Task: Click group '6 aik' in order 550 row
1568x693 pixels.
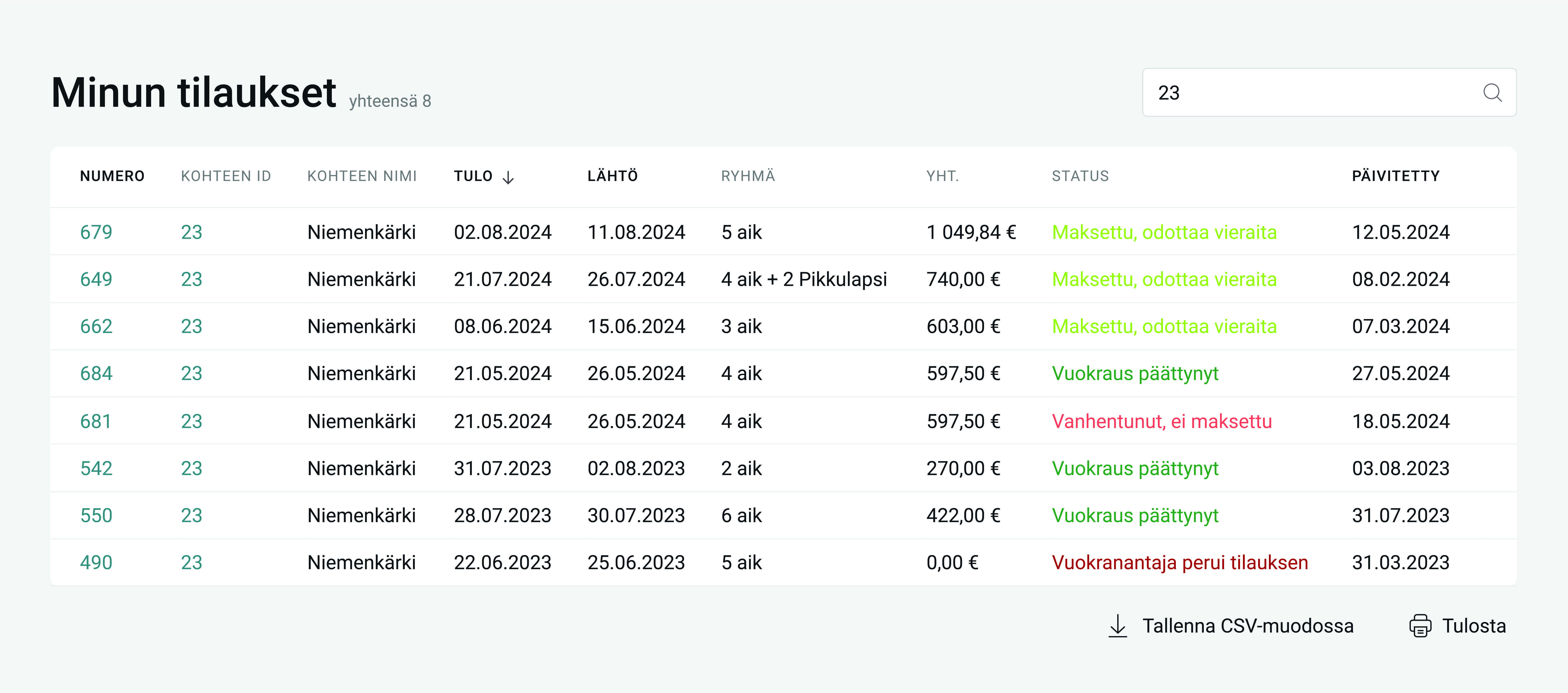Action: 741,515
